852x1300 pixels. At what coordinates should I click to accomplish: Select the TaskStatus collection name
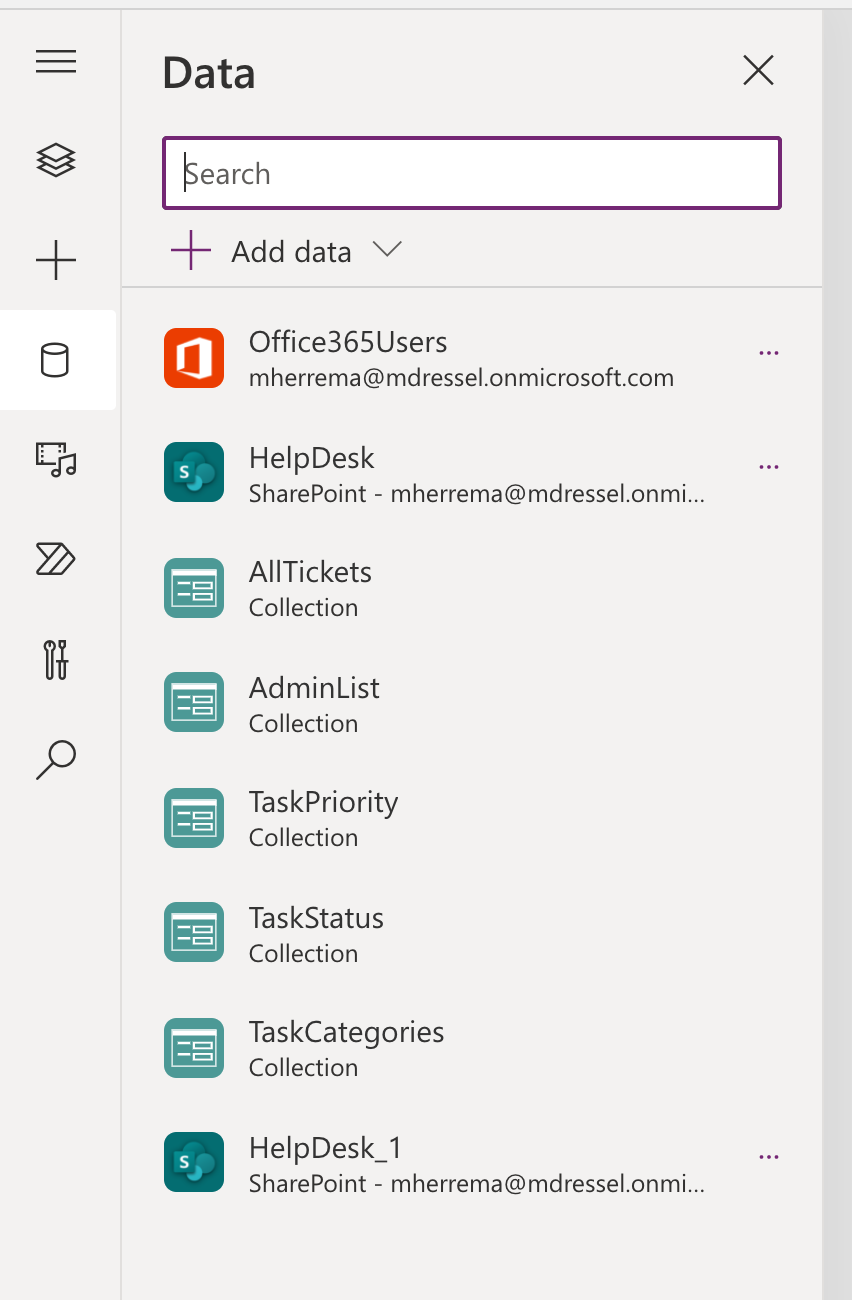[316, 918]
